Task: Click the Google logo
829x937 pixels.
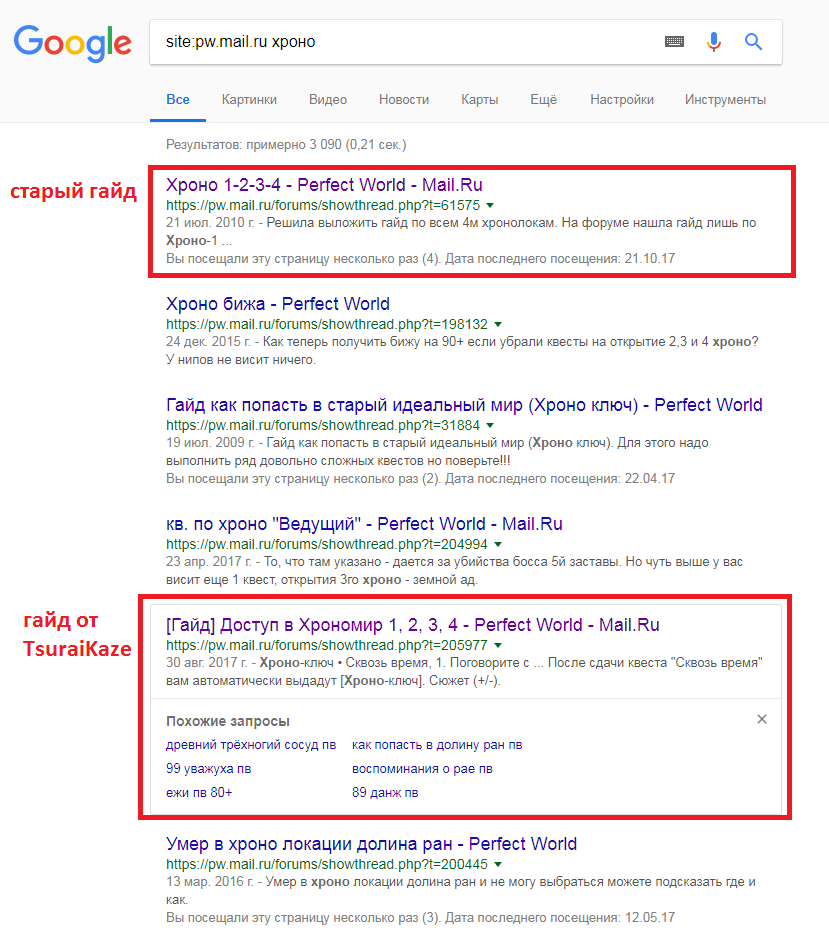Action: [72, 42]
